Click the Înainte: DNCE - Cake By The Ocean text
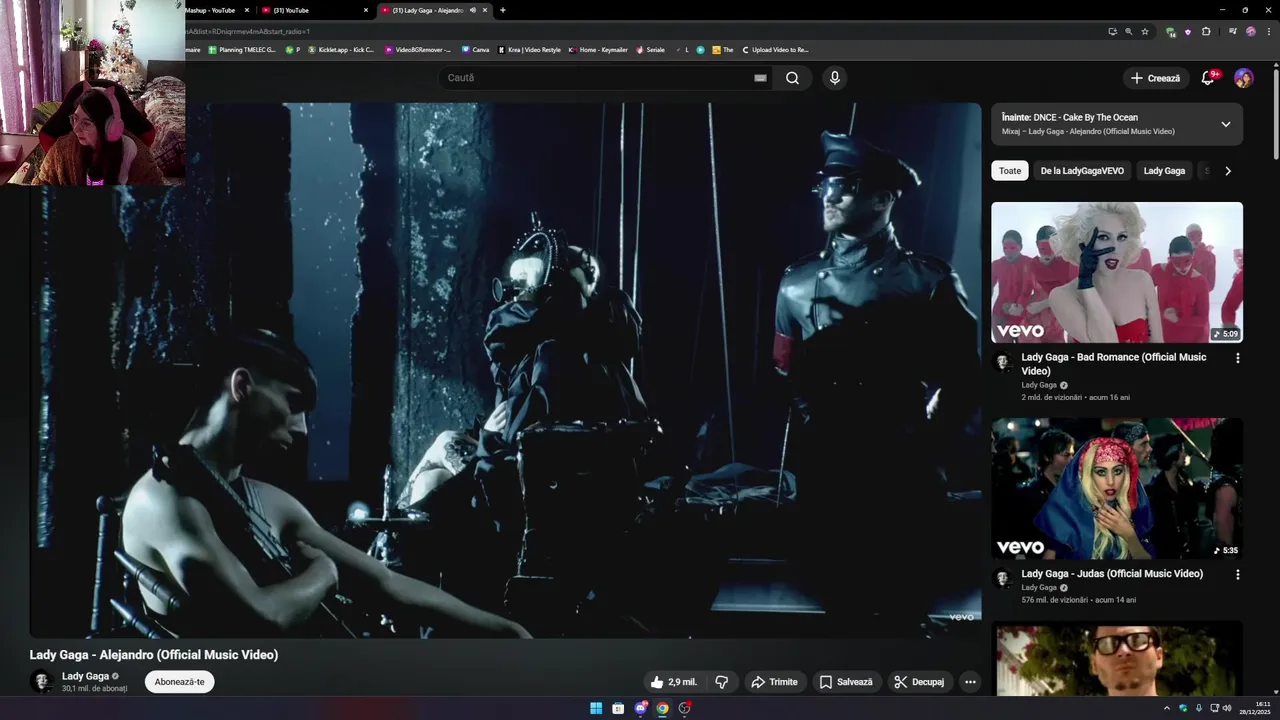Viewport: 1280px width, 720px height. coord(1069,117)
